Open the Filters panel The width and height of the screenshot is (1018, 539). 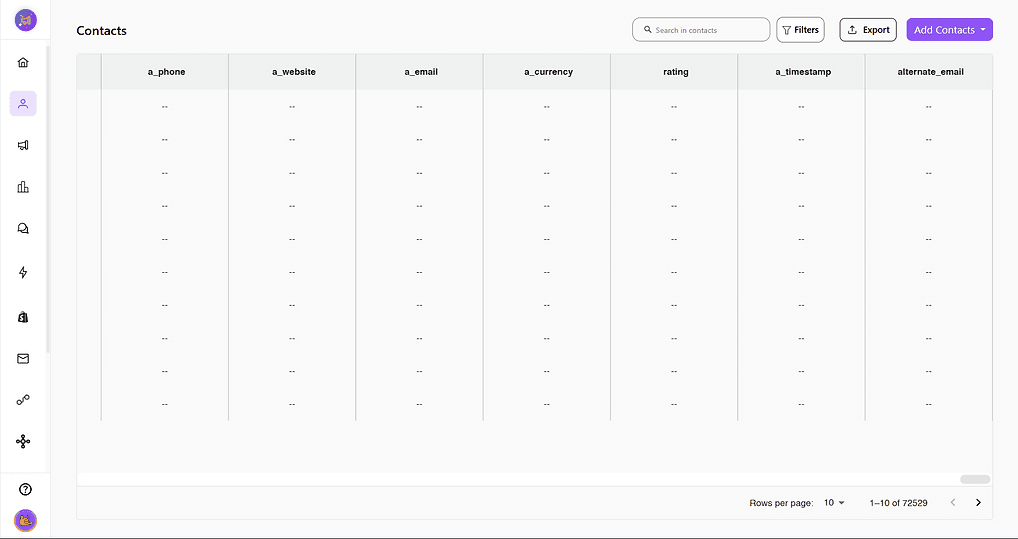pos(801,30)
